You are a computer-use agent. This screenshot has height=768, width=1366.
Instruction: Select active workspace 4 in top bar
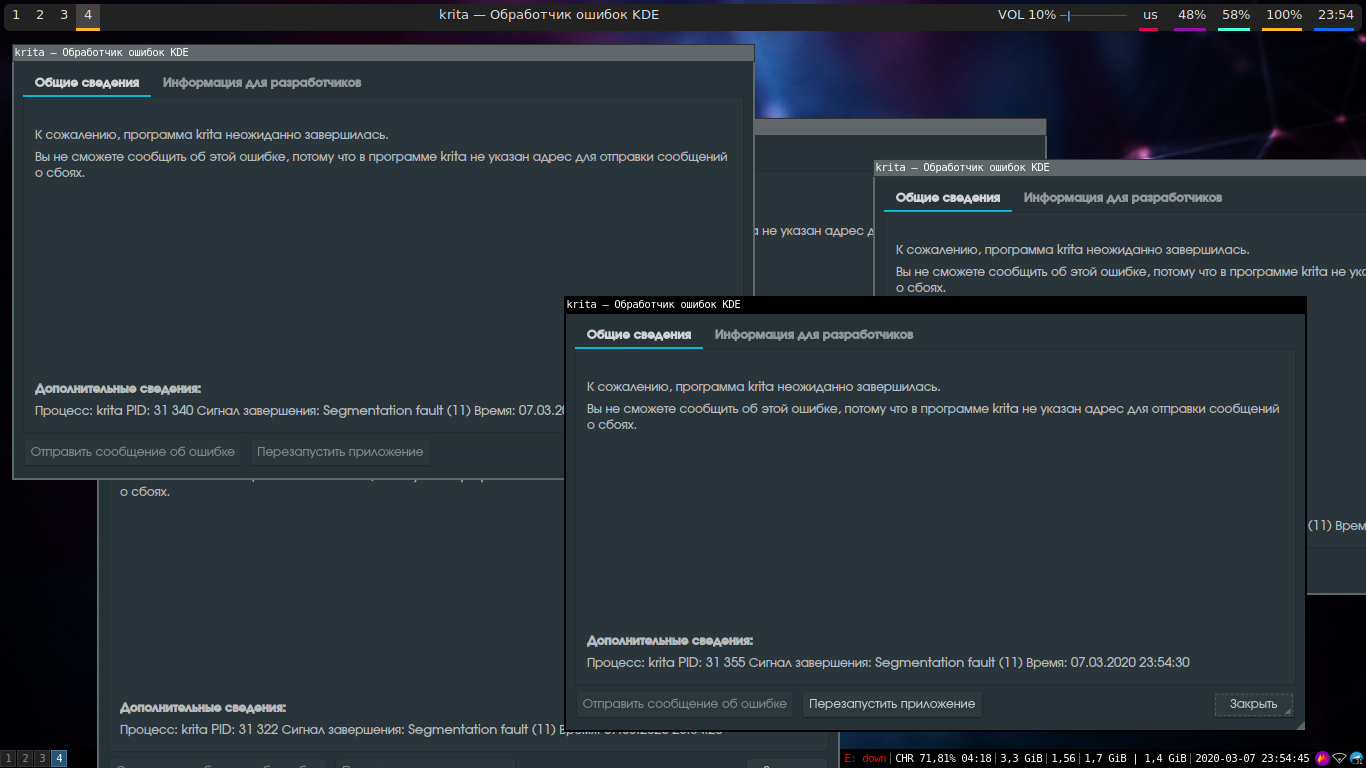click(88, 15)
